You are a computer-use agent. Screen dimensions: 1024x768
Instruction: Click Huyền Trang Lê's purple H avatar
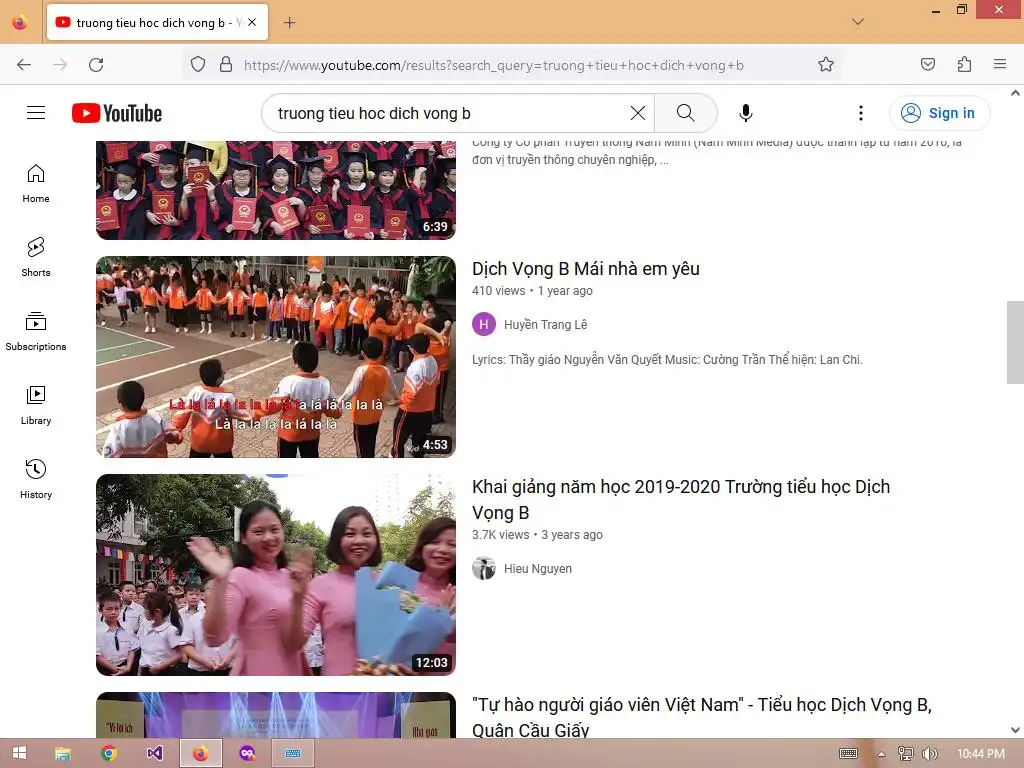click(x=484, y=324)
